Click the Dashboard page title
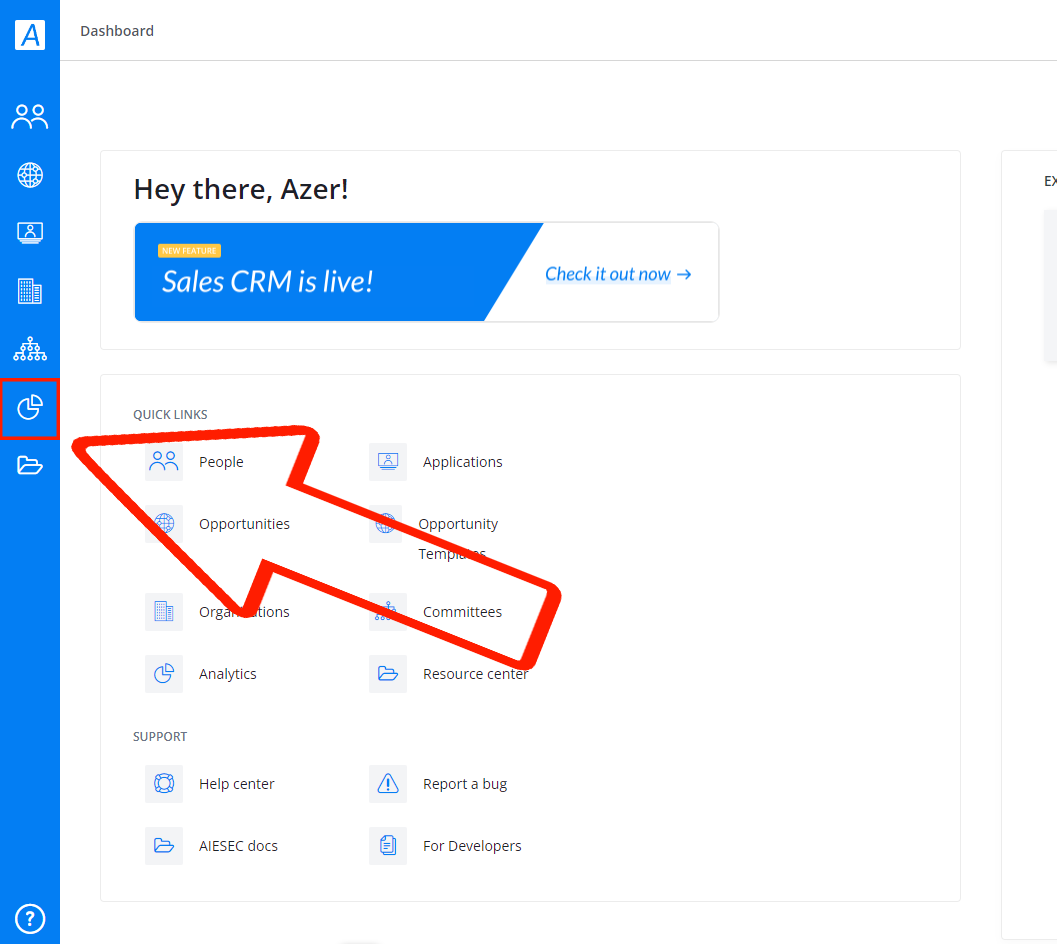This screenshot has height=944, width=1057. tap(117, 31)
